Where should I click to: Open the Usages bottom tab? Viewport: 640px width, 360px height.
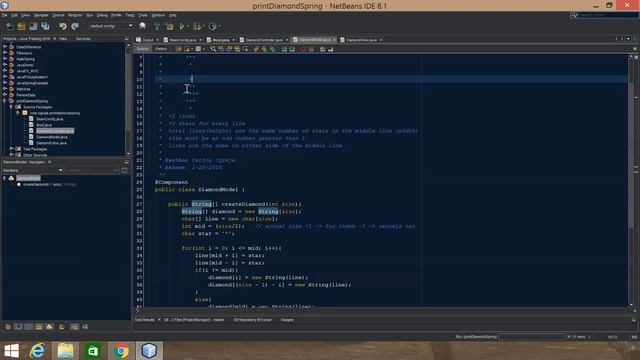287,320
